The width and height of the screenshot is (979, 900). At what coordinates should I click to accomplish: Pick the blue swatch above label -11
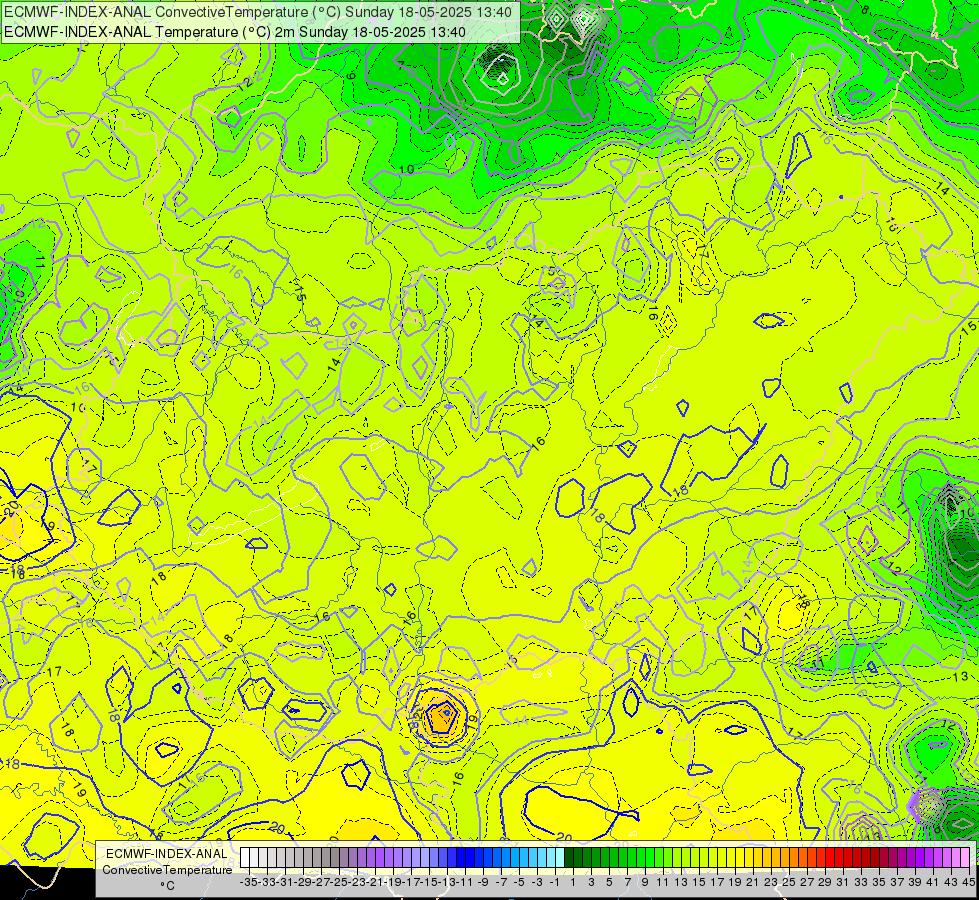point(461,857)
